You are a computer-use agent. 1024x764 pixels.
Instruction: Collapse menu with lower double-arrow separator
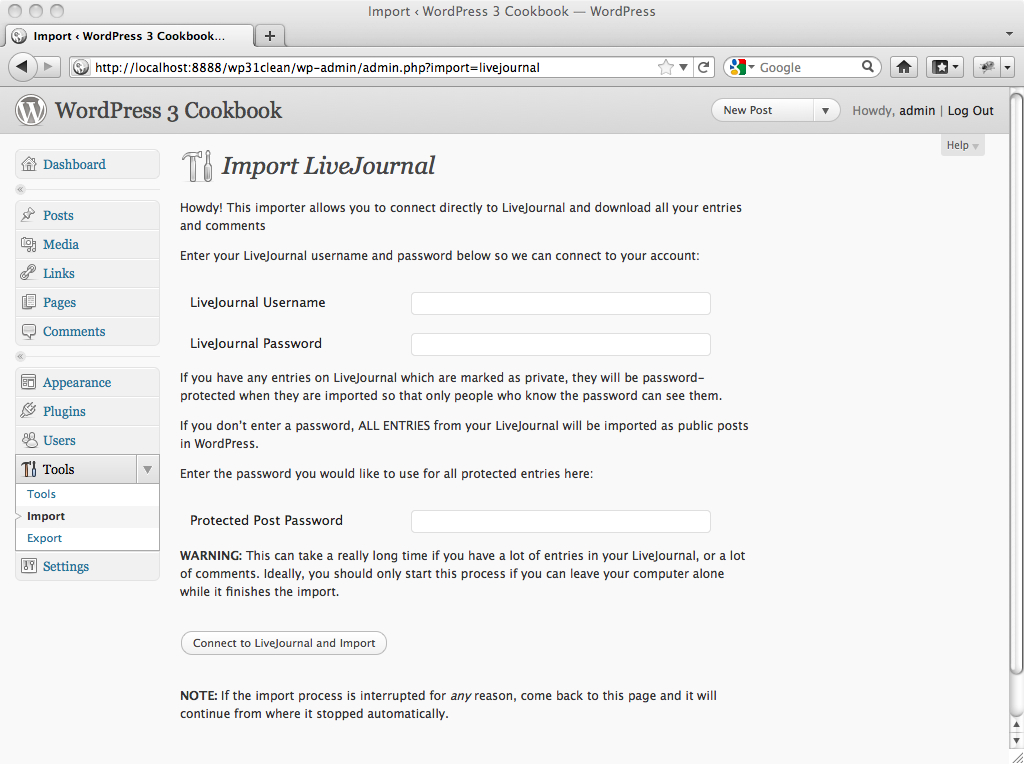point(20,356)
